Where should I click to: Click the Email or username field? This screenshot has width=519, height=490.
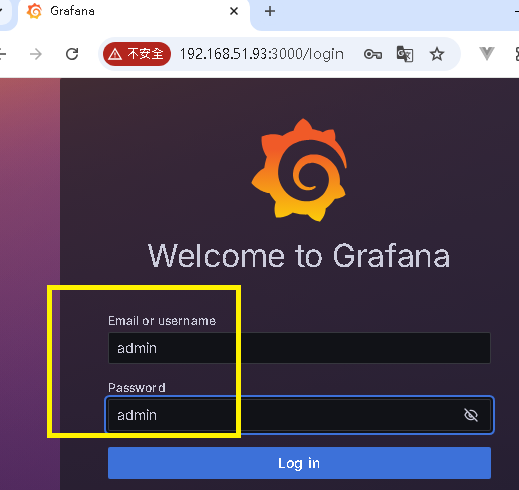(299, 348)
